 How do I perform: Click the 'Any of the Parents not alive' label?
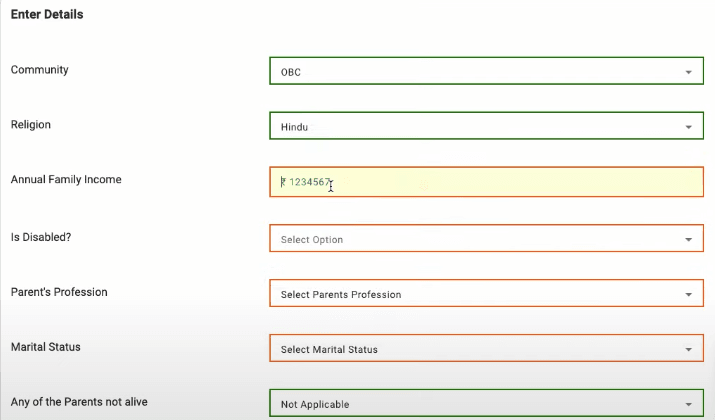[79, 402]
